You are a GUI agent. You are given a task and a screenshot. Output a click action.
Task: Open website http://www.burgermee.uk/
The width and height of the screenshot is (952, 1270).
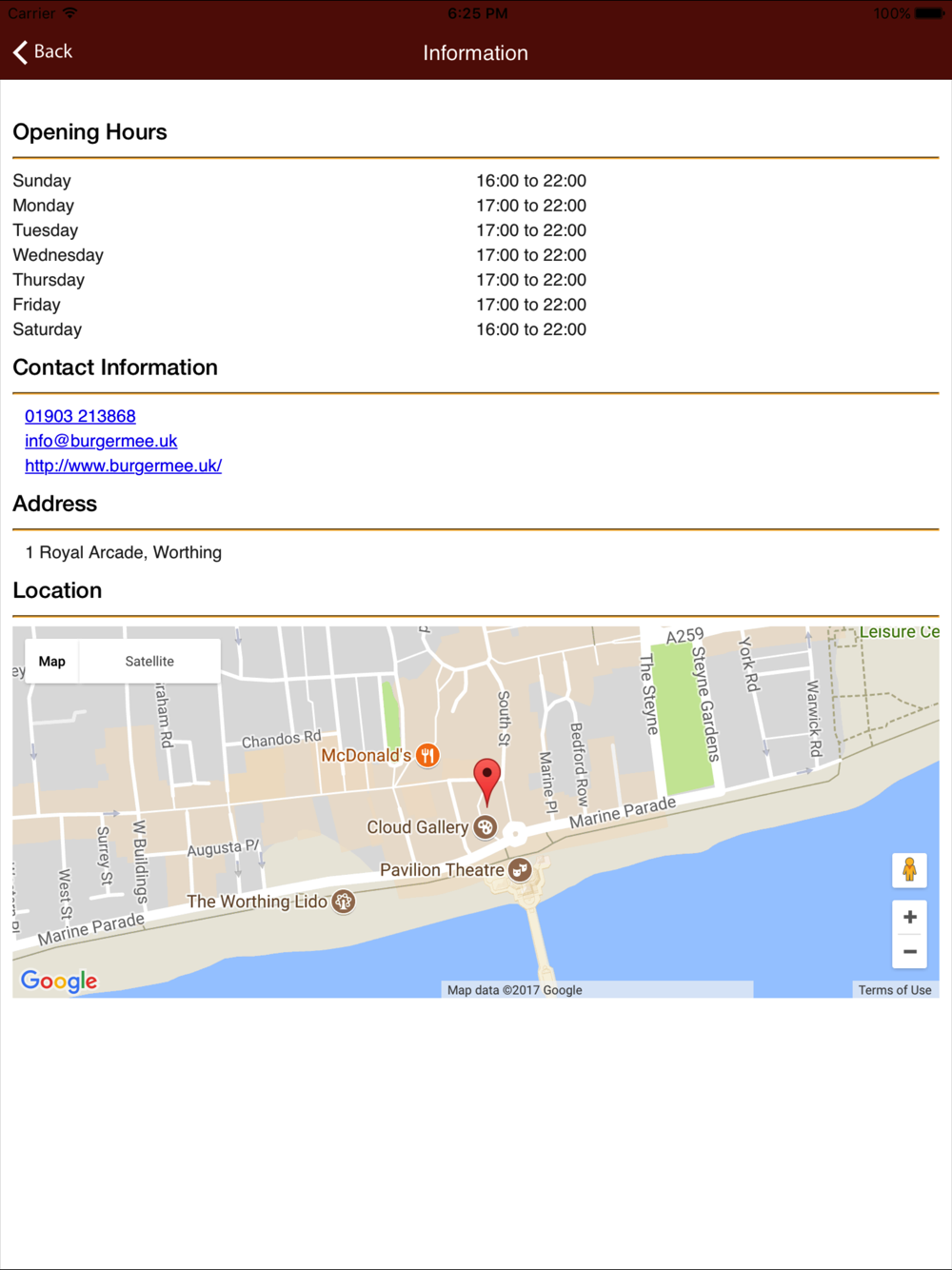[123, 466]
